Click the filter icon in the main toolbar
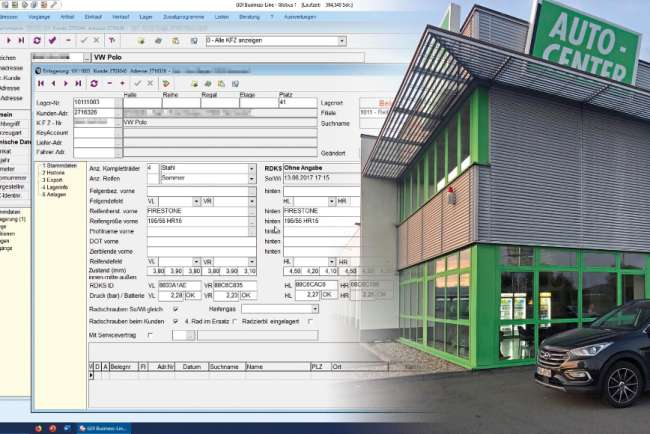Screen dimensions: 650x434 click(111, 41)
